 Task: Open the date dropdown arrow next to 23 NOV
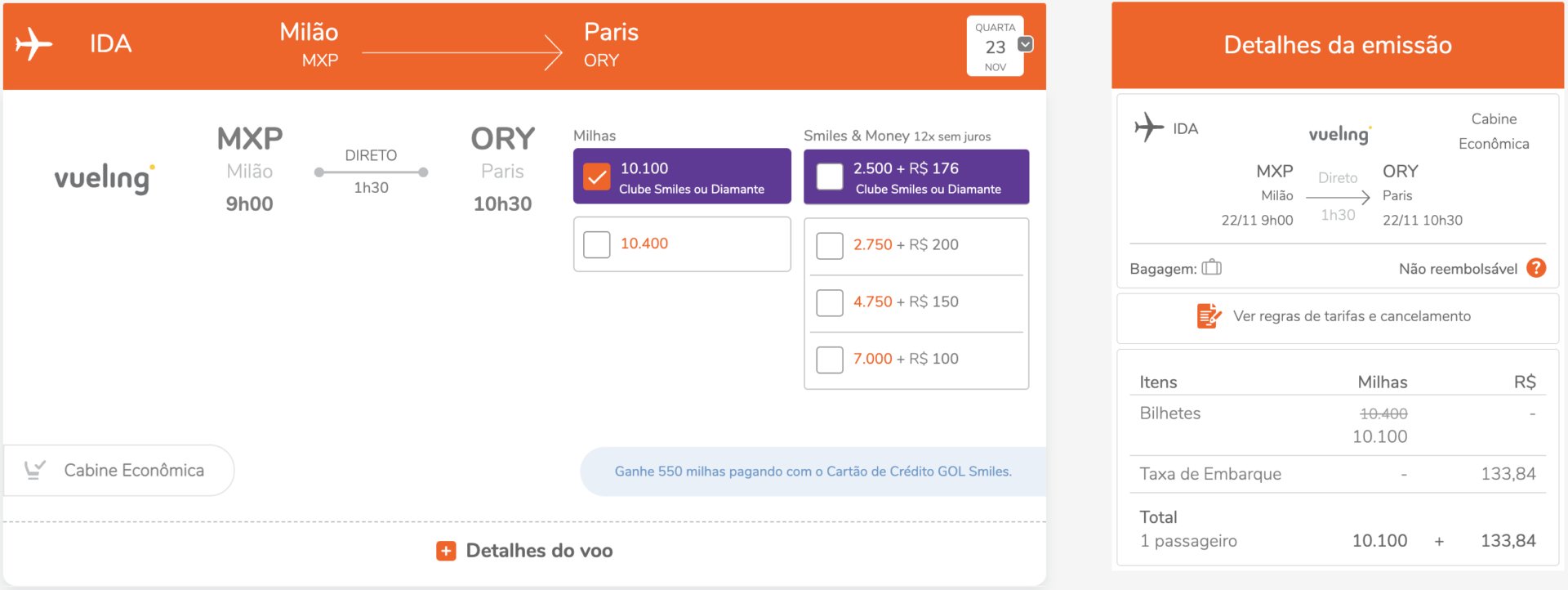tap(1026, 44)
